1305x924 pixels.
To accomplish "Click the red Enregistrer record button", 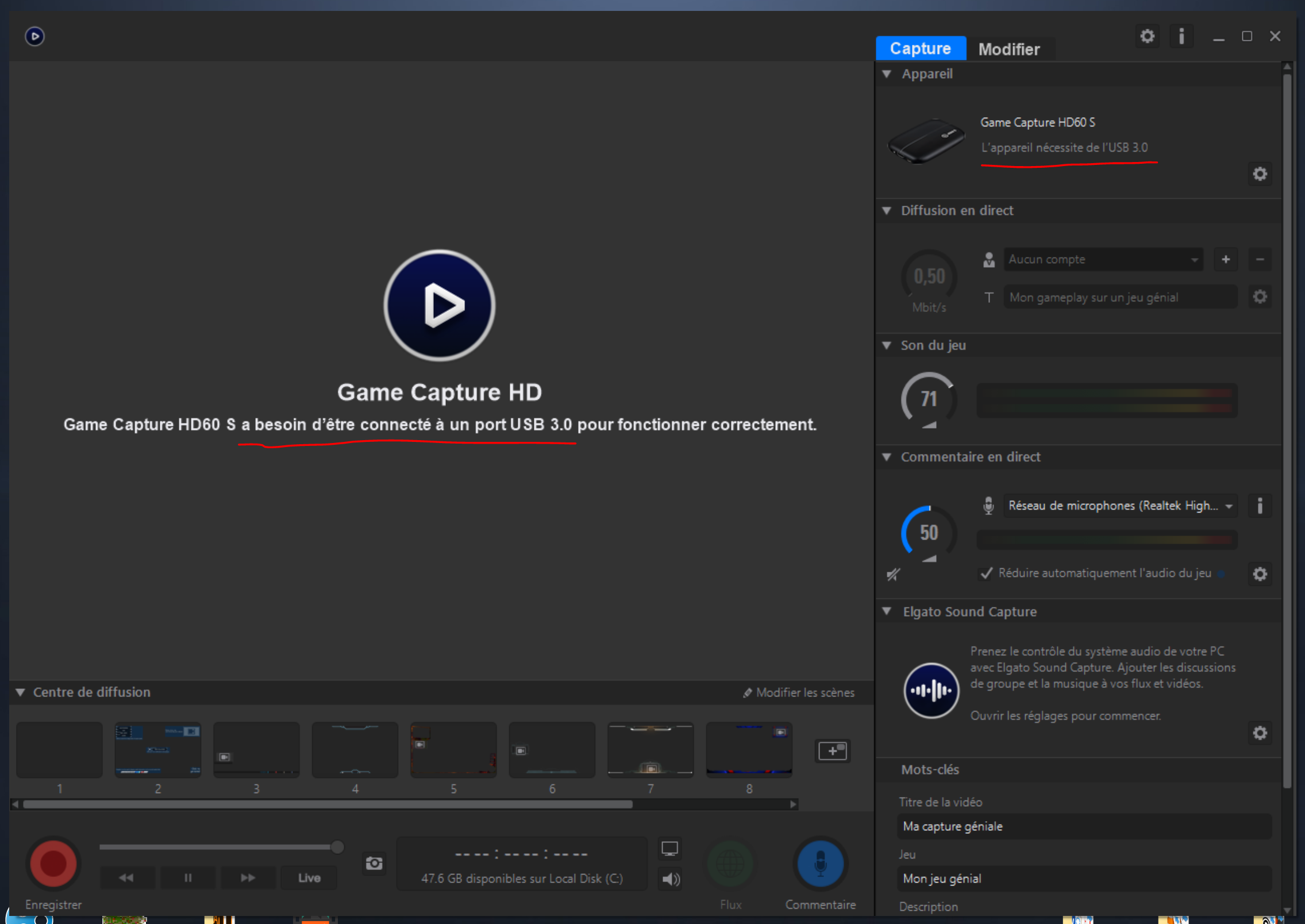I will [53, 863].
